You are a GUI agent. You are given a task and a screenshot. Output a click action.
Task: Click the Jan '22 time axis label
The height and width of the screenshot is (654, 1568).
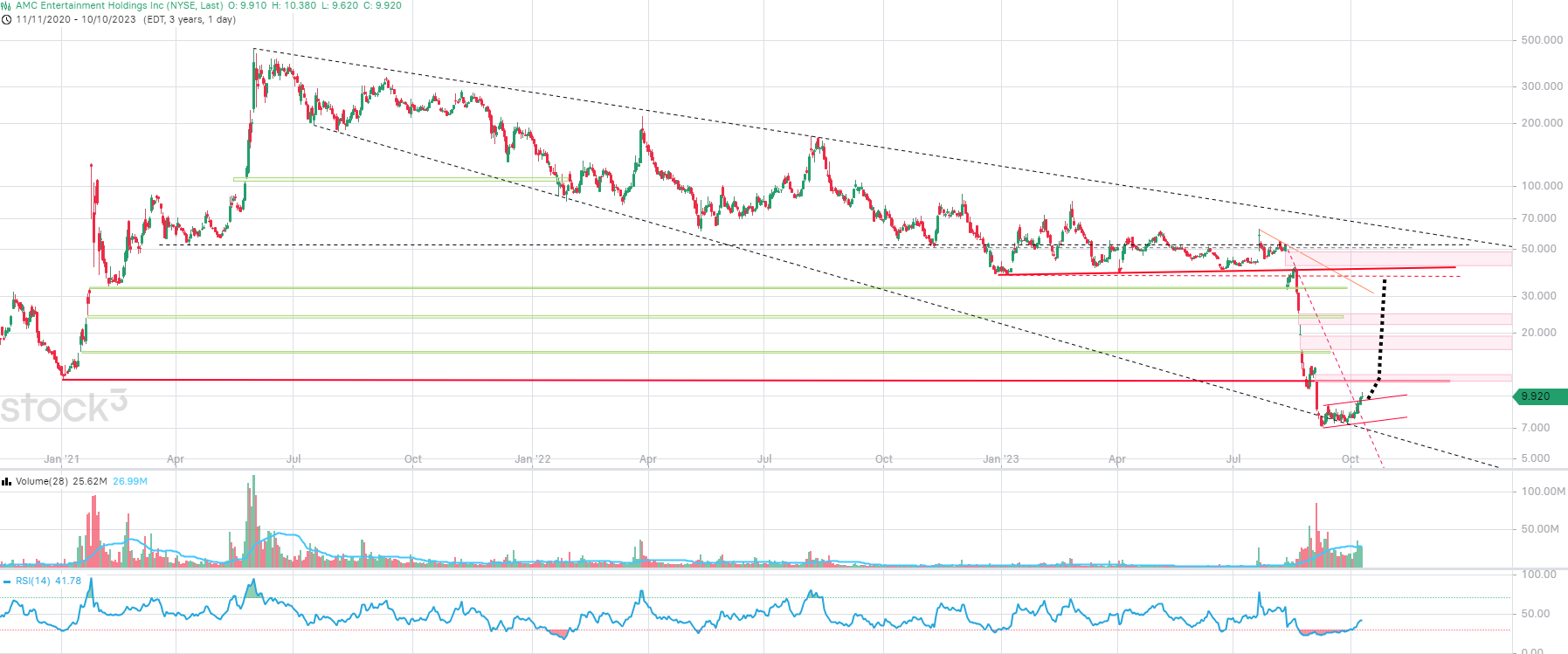tap(532, 459)
